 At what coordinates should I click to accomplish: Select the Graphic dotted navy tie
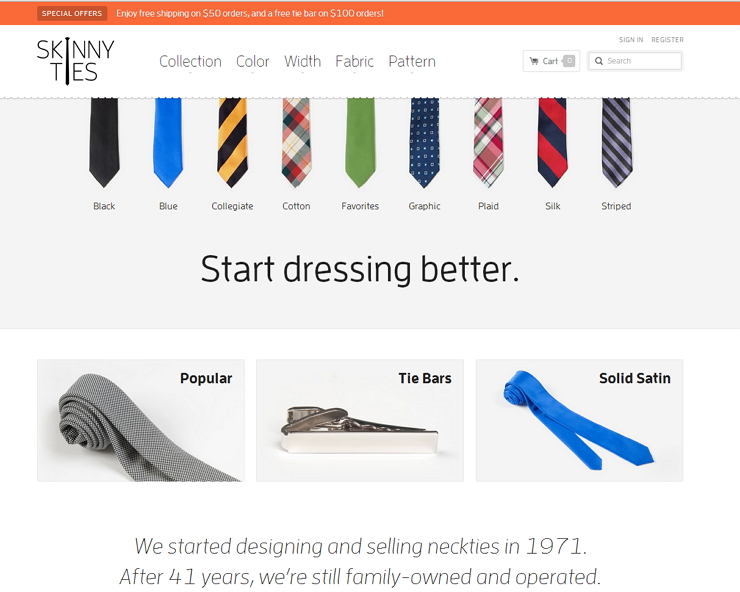pos(424,143)
